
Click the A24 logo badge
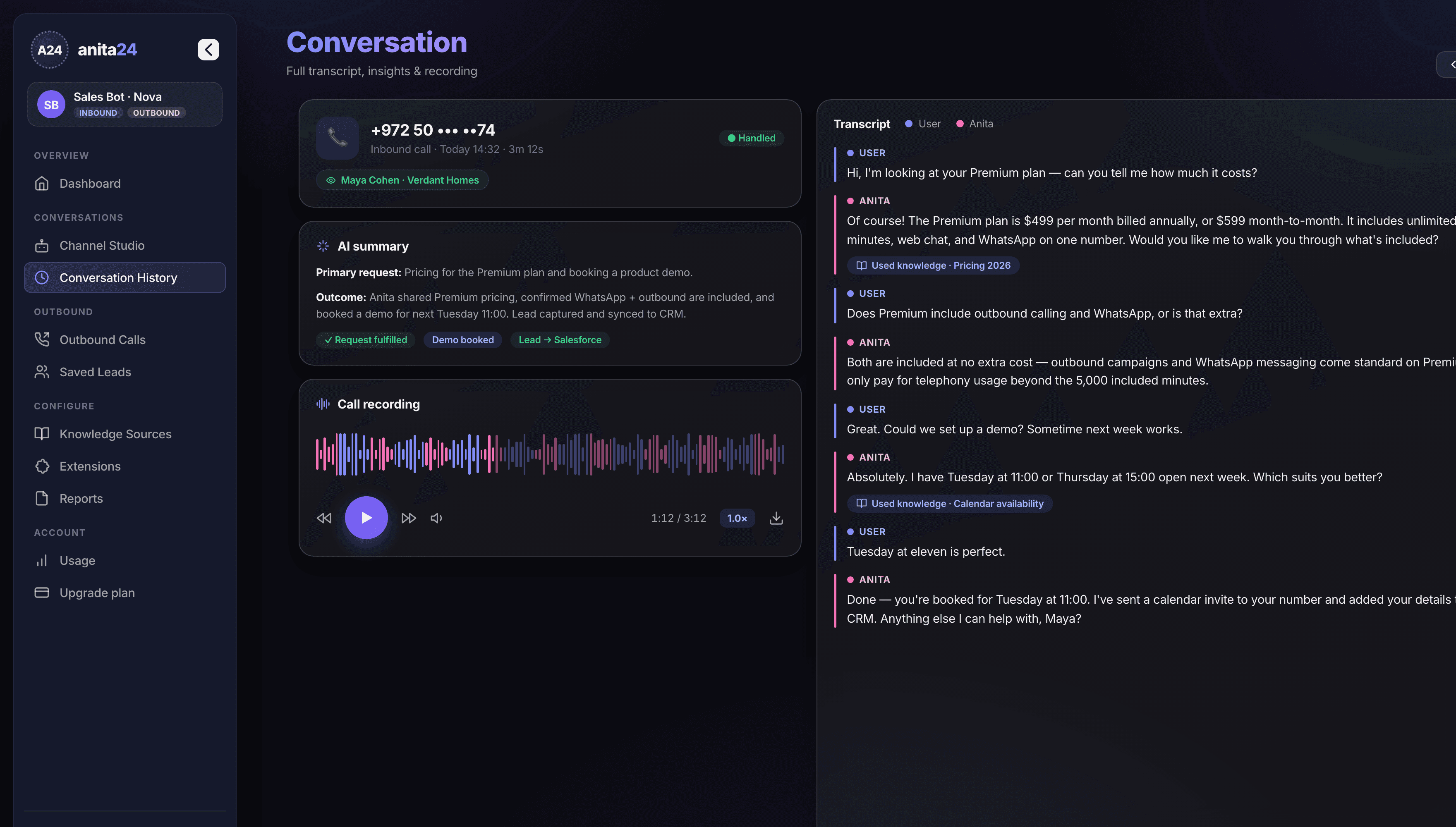click(x=49, y=50)
